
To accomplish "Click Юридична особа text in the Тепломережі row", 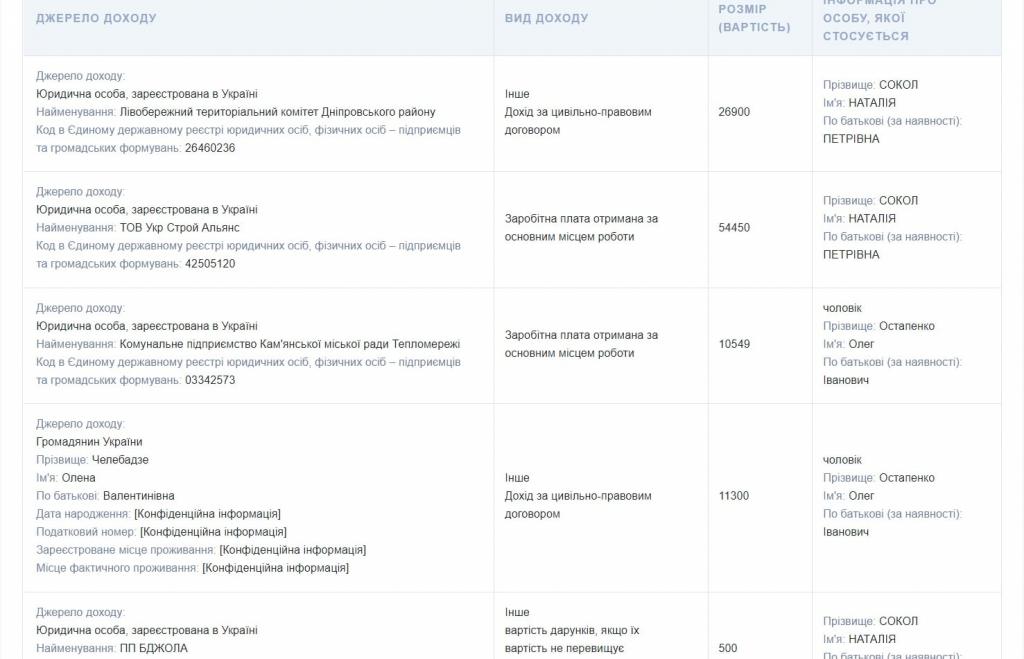I will [147, 326].
